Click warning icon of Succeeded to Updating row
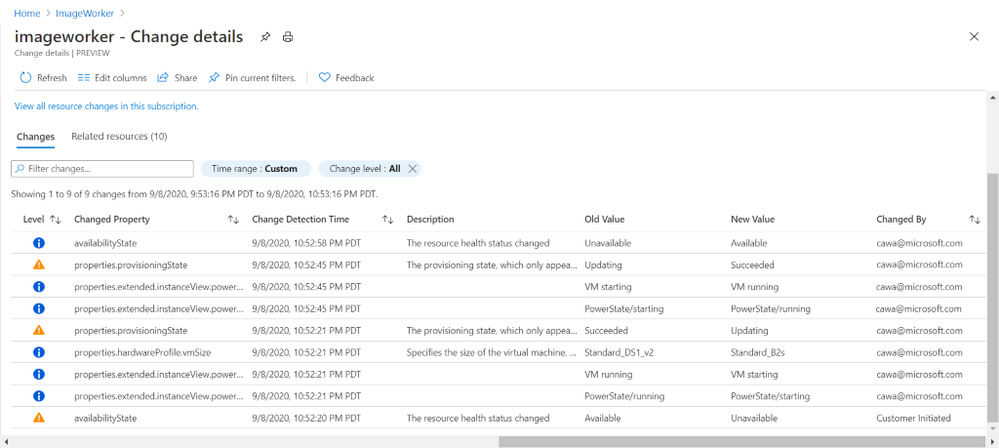The height and width of the screenshot is (448, 999). (39, 330)
